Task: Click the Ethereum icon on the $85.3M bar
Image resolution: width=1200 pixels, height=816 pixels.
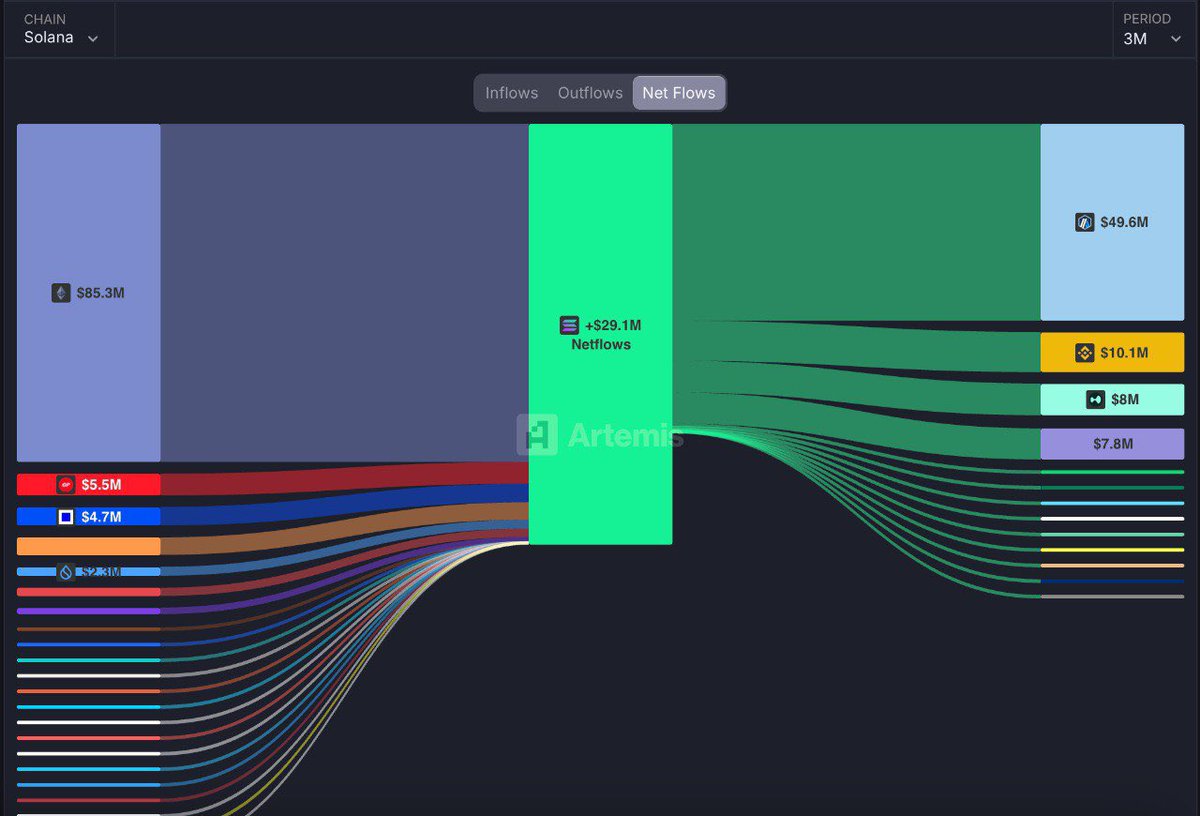Action: click(x=61, y=293)
